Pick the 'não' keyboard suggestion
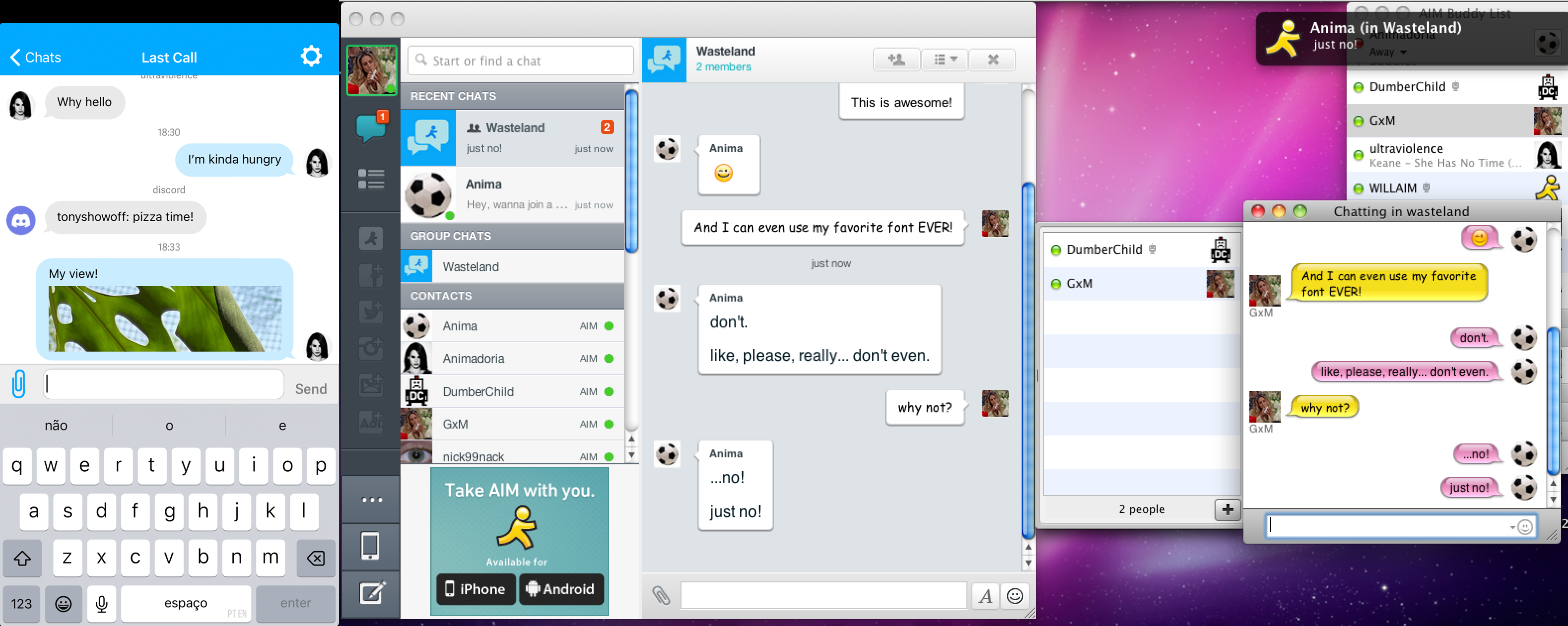Image resolution: width=1568 pixels, height=626 pixels. point(56,426)
